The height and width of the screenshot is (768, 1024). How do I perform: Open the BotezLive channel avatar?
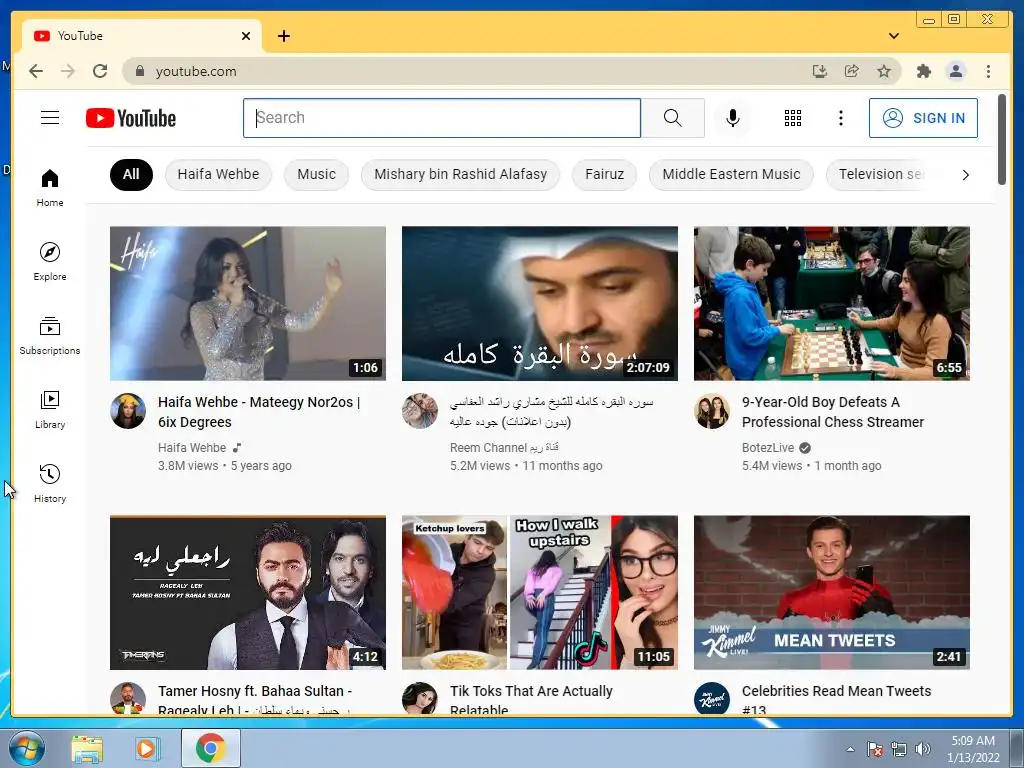(x=712, y=411)
